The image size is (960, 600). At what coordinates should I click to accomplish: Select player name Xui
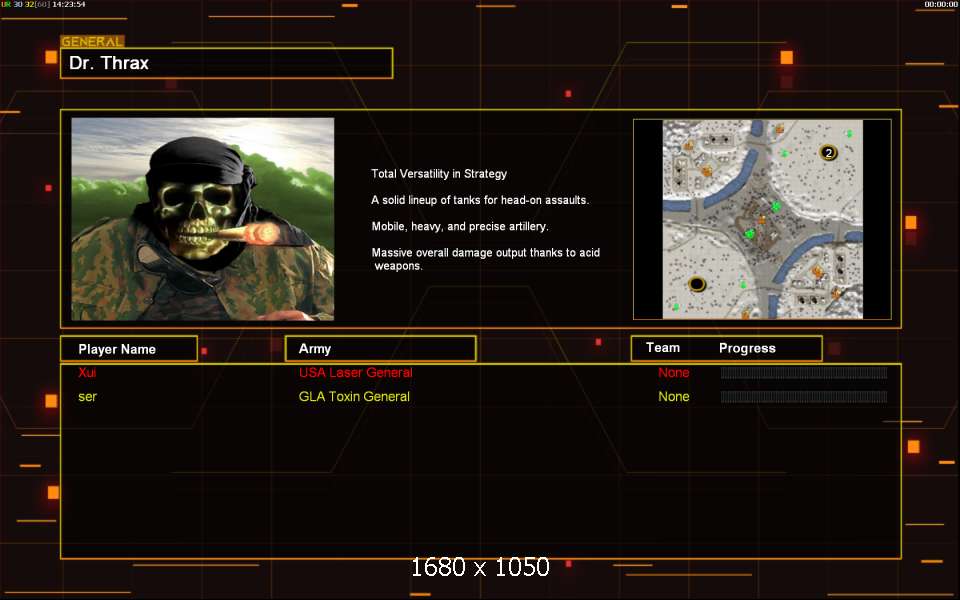pos(87,372)
